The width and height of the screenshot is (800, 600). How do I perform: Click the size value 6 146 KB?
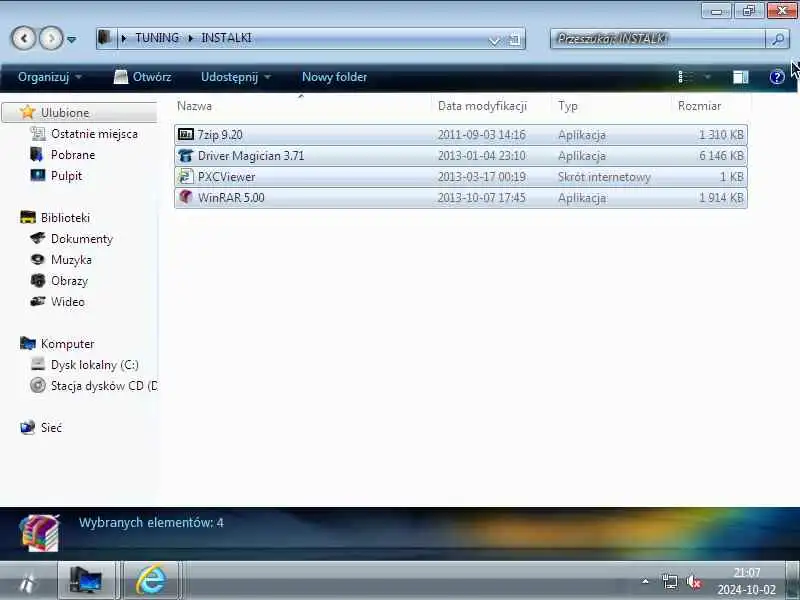click(x=721, y=156)
